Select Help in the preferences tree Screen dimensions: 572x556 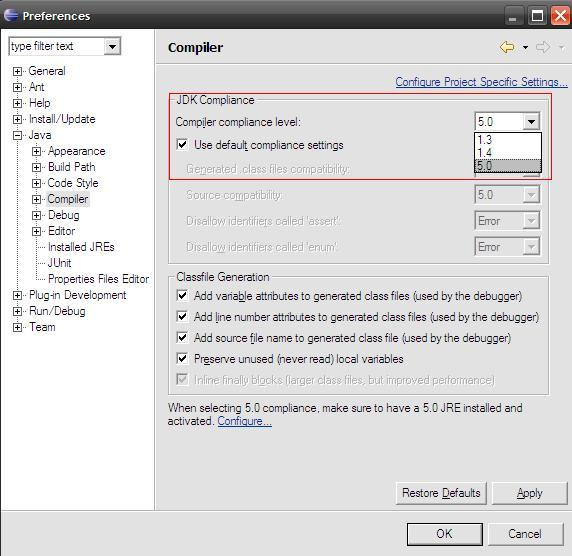point(39,103)
